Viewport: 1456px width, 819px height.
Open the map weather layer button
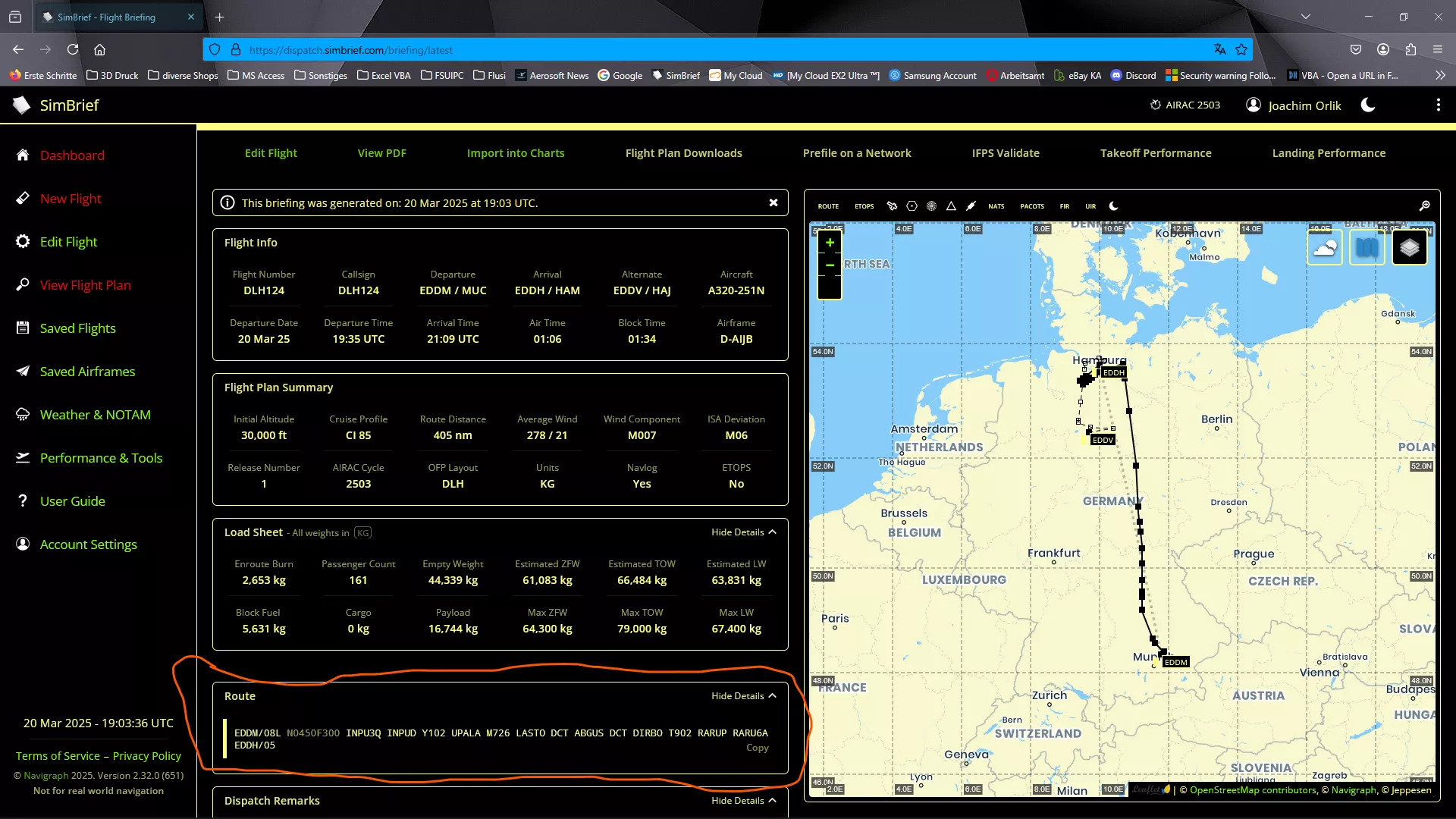click(x=1324, y=248)
